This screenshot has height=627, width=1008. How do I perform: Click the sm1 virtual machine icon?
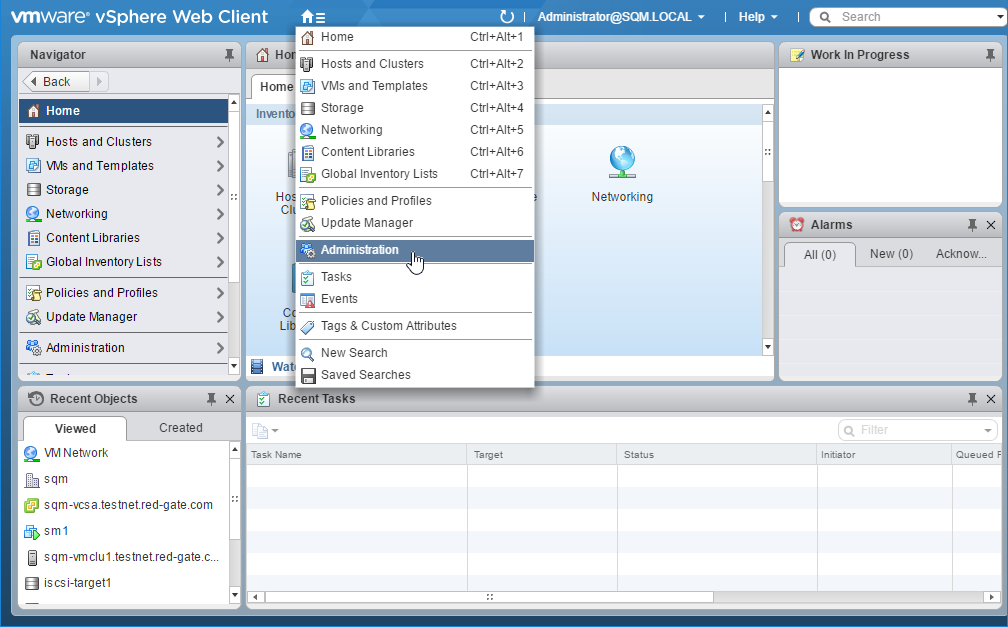point(31,531)
